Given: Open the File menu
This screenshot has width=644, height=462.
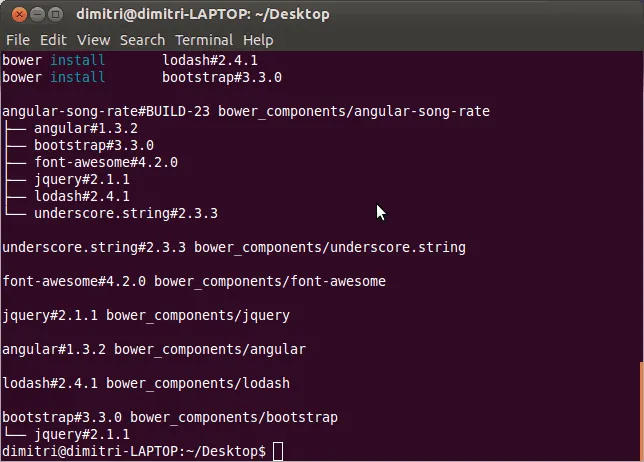Looking at the screenshot, I should pyautogui.click(x=18, y=40).
